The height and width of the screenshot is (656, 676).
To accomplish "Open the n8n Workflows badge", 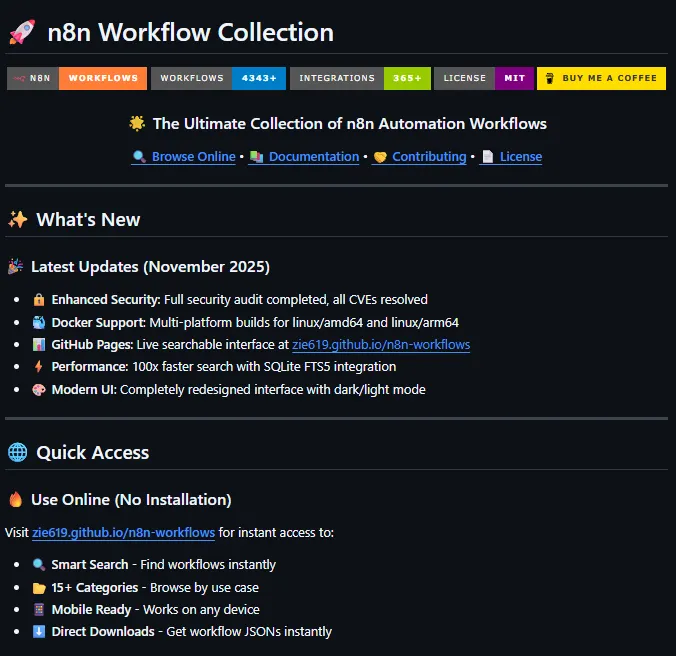I will pyautogui.click(x=77, y=78).
